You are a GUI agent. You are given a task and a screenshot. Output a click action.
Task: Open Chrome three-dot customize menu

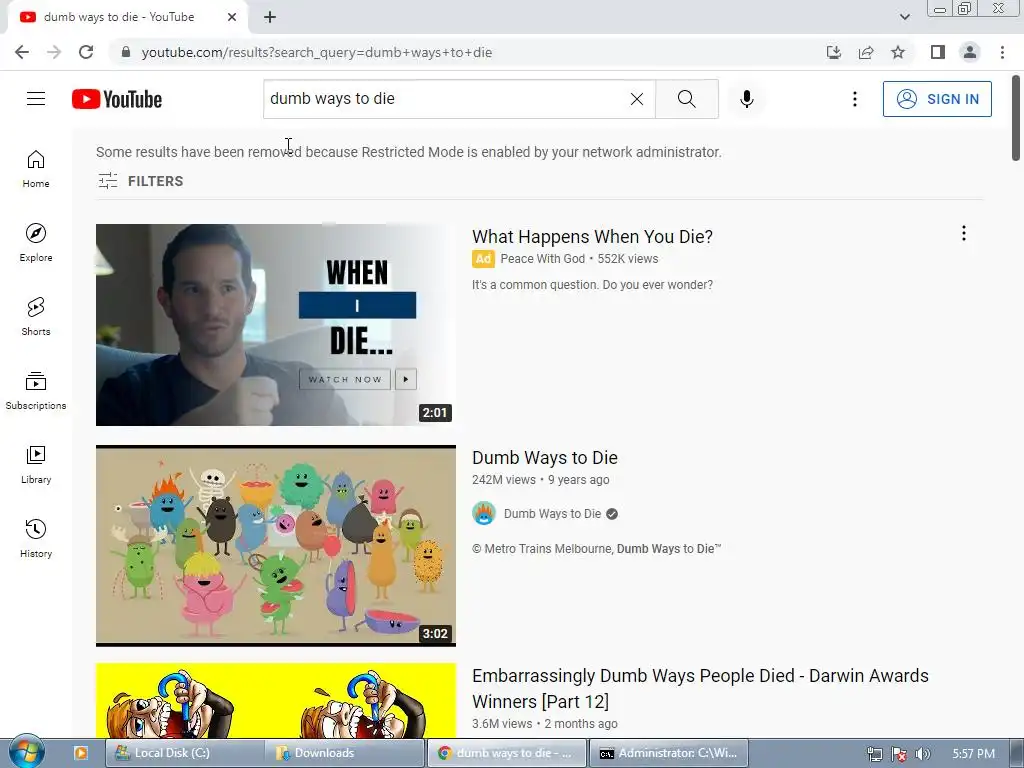(1002, 52)
